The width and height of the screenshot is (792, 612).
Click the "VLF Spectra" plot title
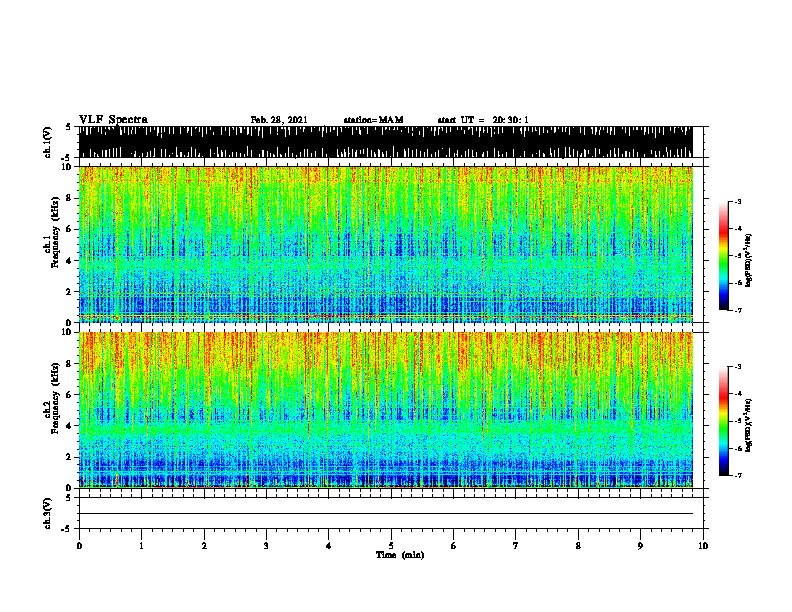click(113, 120)
